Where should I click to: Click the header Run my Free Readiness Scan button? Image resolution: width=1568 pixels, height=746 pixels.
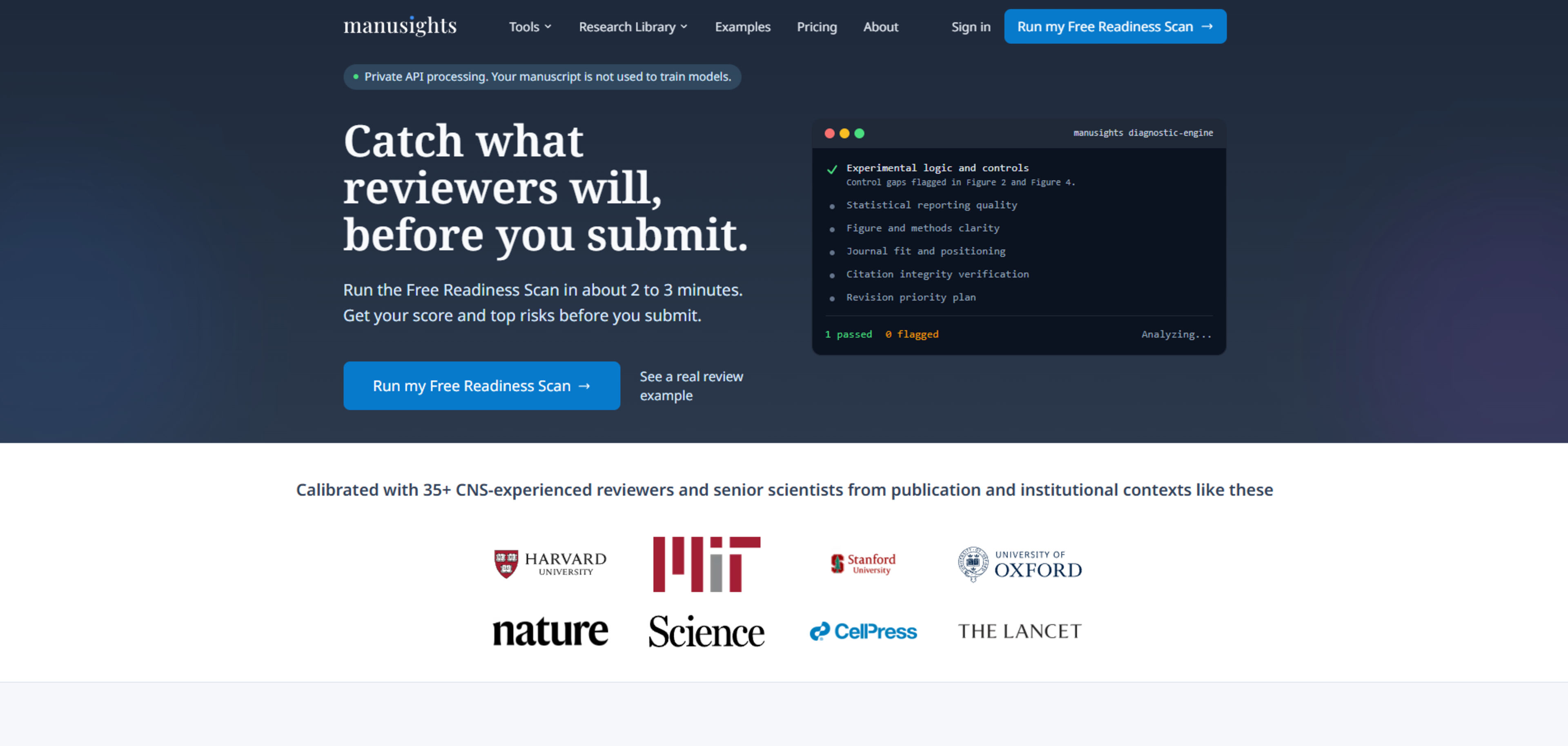pyautogui.click(x=1115, y=26)
